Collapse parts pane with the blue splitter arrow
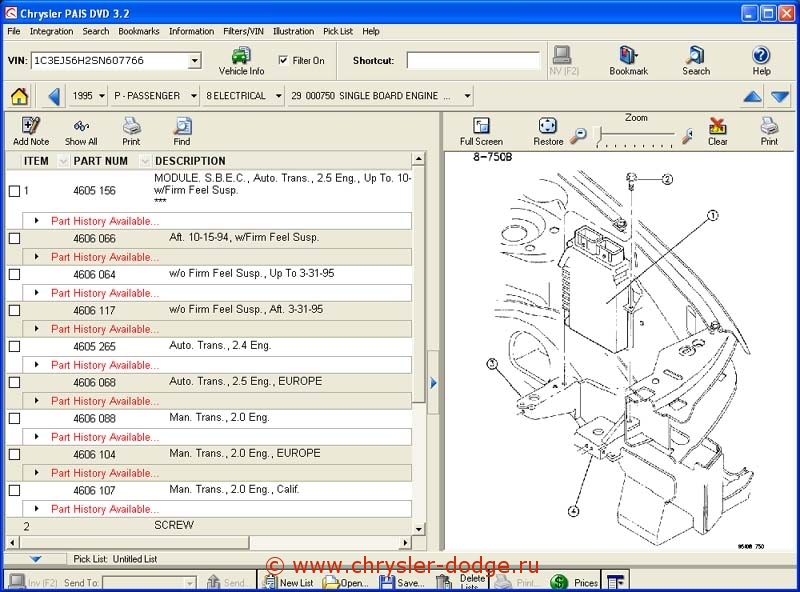 point(433,382)
